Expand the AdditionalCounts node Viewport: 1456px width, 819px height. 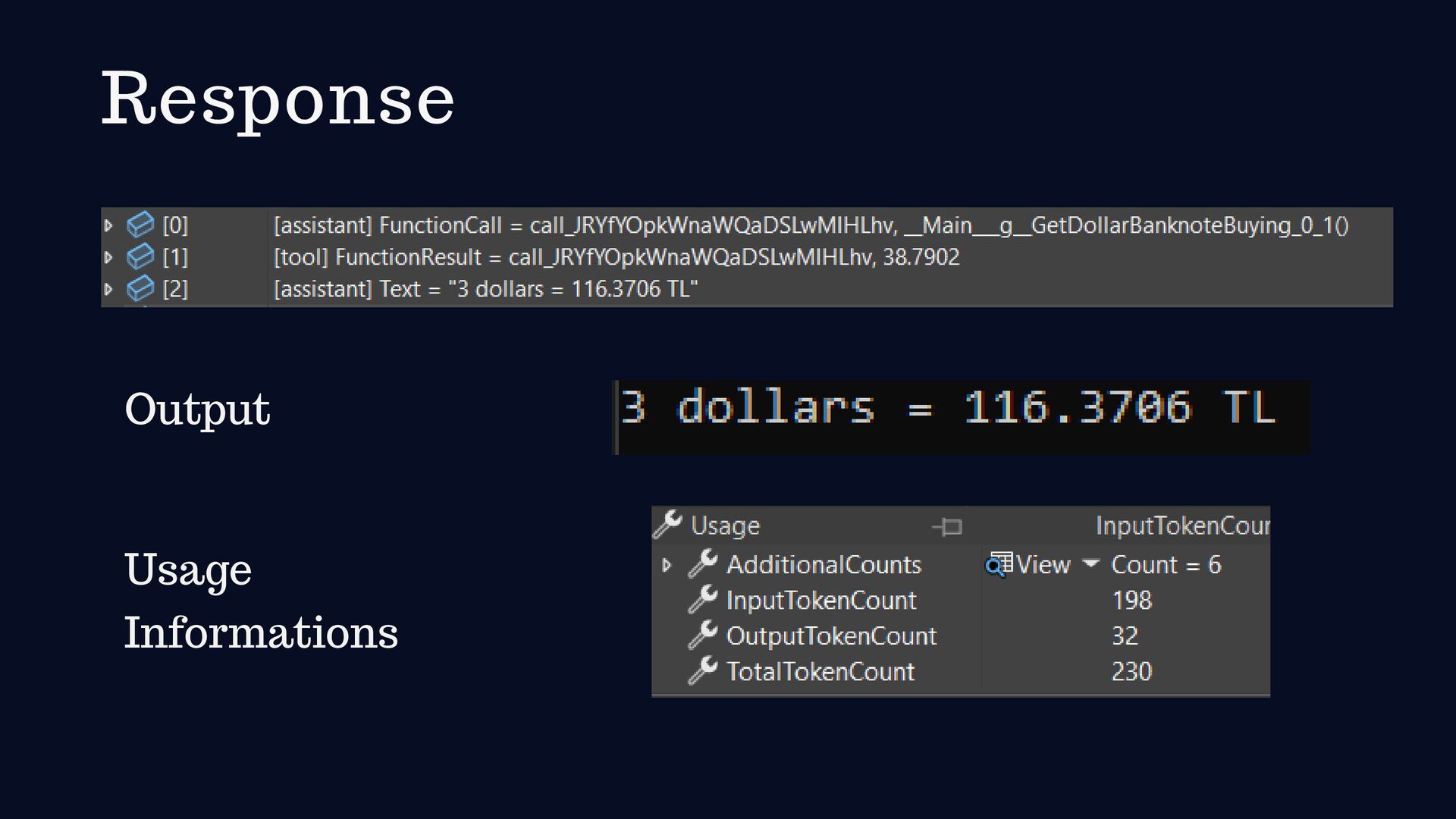[667, 565]
